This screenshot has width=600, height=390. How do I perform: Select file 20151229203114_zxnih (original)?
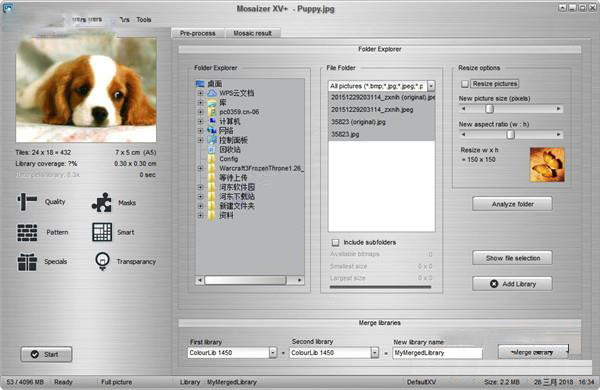click(x=382, y=98)
